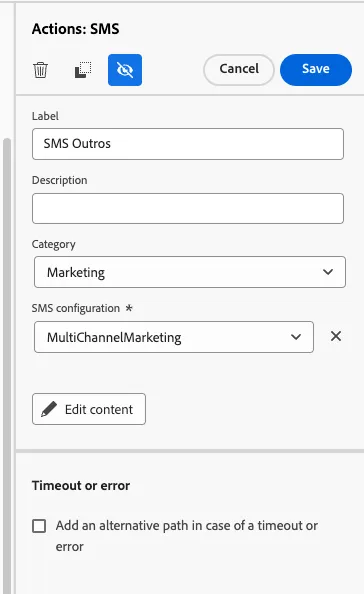Screen dimensions: 364x594
Task: Click the SMS configuration field label
Action: click(76, 308)
